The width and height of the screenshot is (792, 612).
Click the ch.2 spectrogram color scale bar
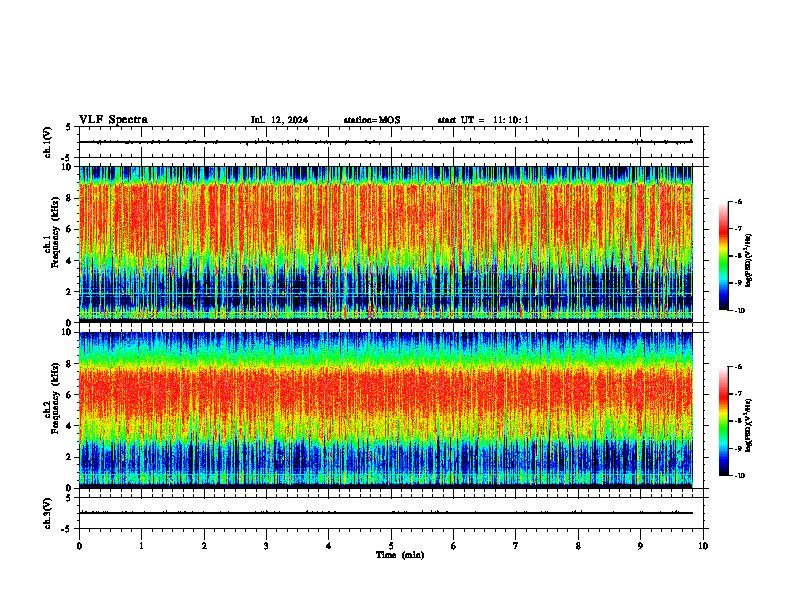[724, 421]
